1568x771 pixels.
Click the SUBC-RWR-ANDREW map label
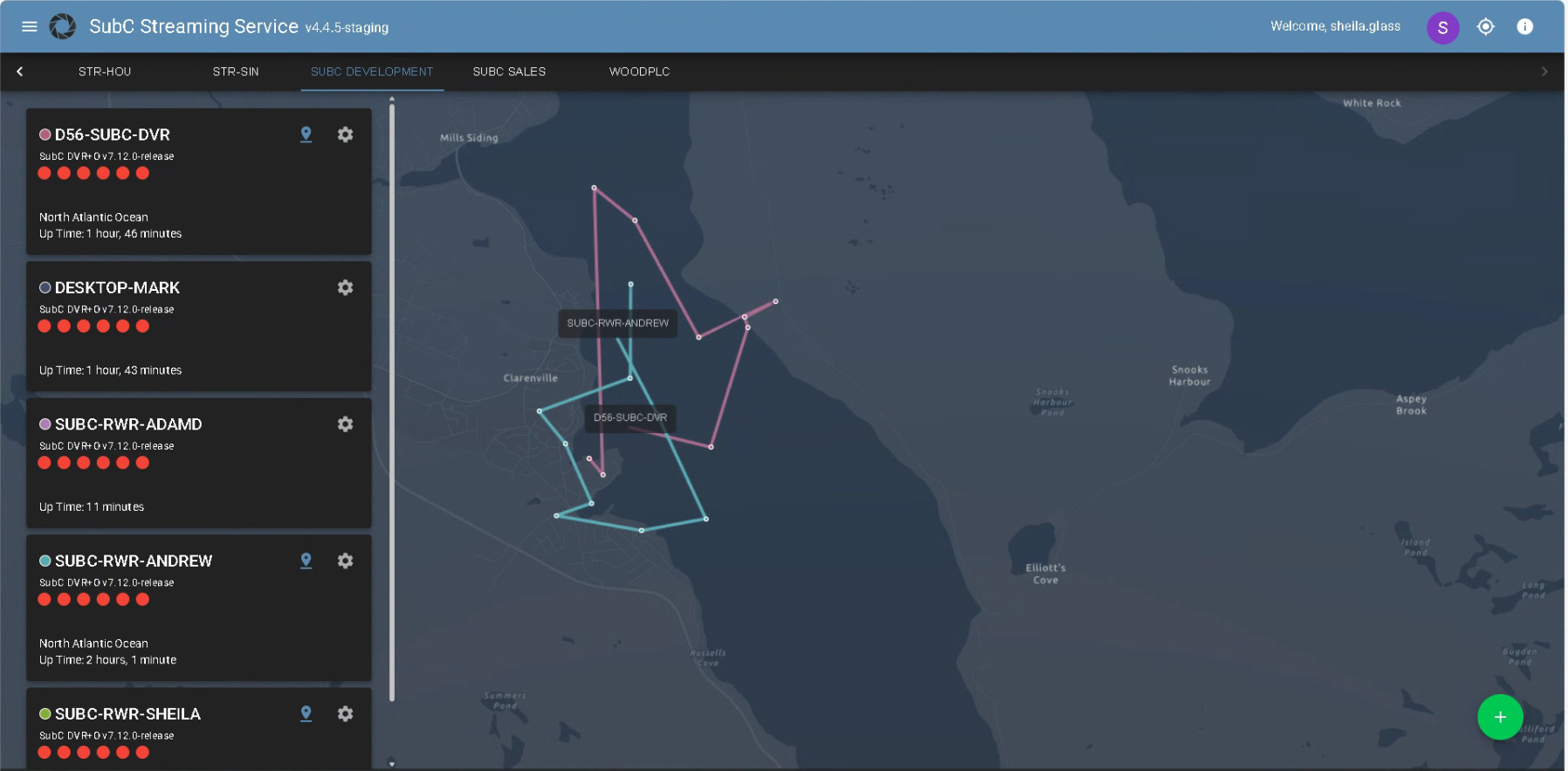[617, 323]
